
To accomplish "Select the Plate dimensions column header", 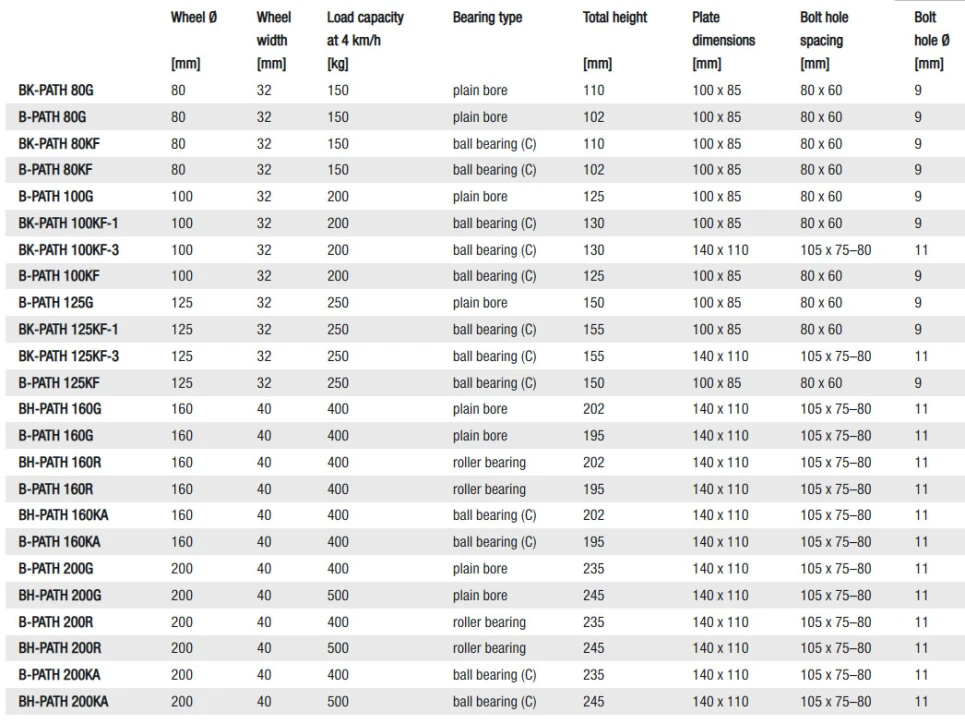I will tap(723, 29).
